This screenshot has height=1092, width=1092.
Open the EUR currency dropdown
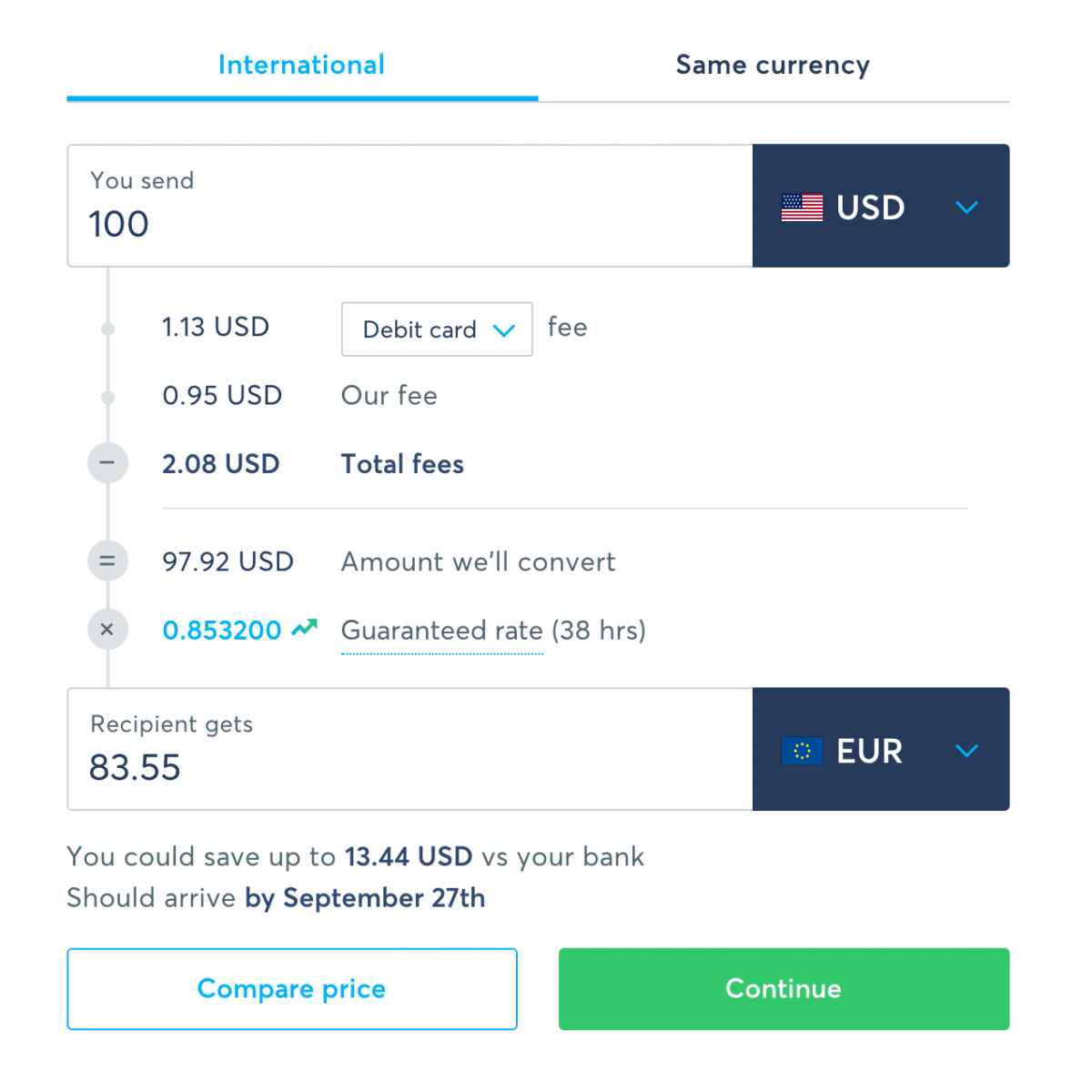pyautogui.click(x=966, y=751)
